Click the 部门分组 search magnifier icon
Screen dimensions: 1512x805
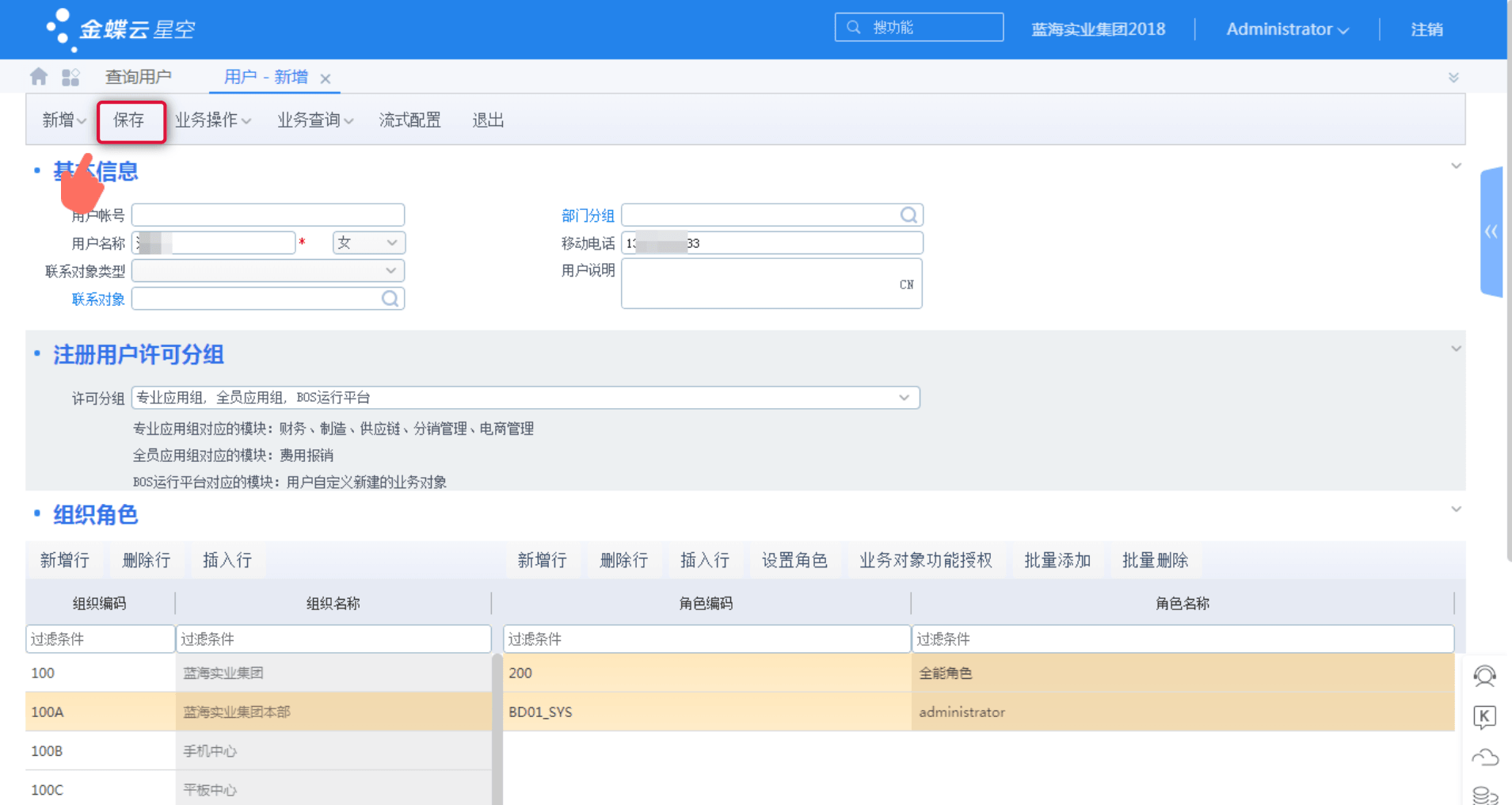click(908, 214)
